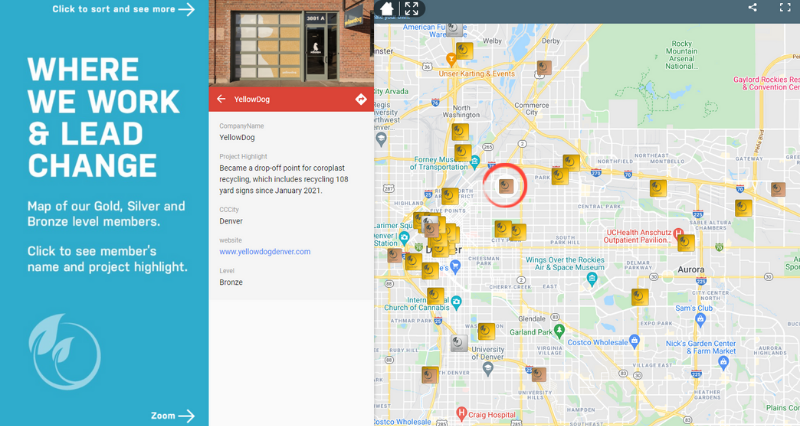Viewport: 800px width, 426px height.
Task: Click the gold marker below North Washington
Action: [460, 132]
